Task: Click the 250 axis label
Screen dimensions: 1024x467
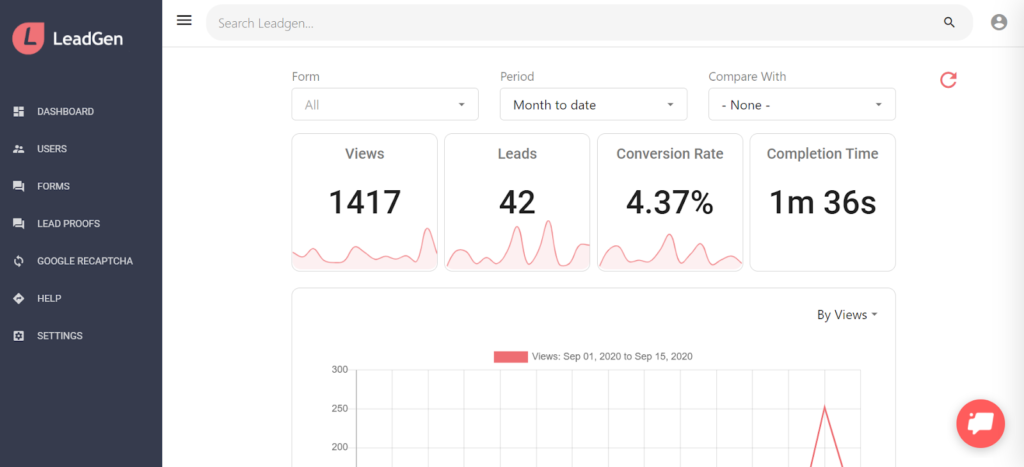Action: 340,409
